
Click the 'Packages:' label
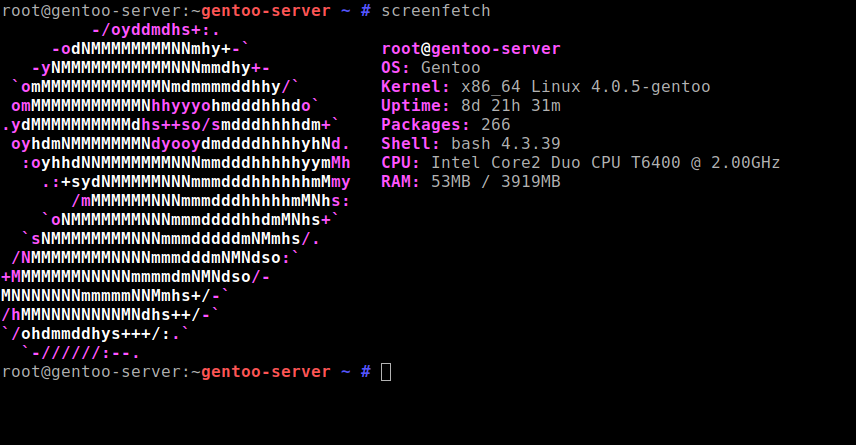[x=425, y=124]
